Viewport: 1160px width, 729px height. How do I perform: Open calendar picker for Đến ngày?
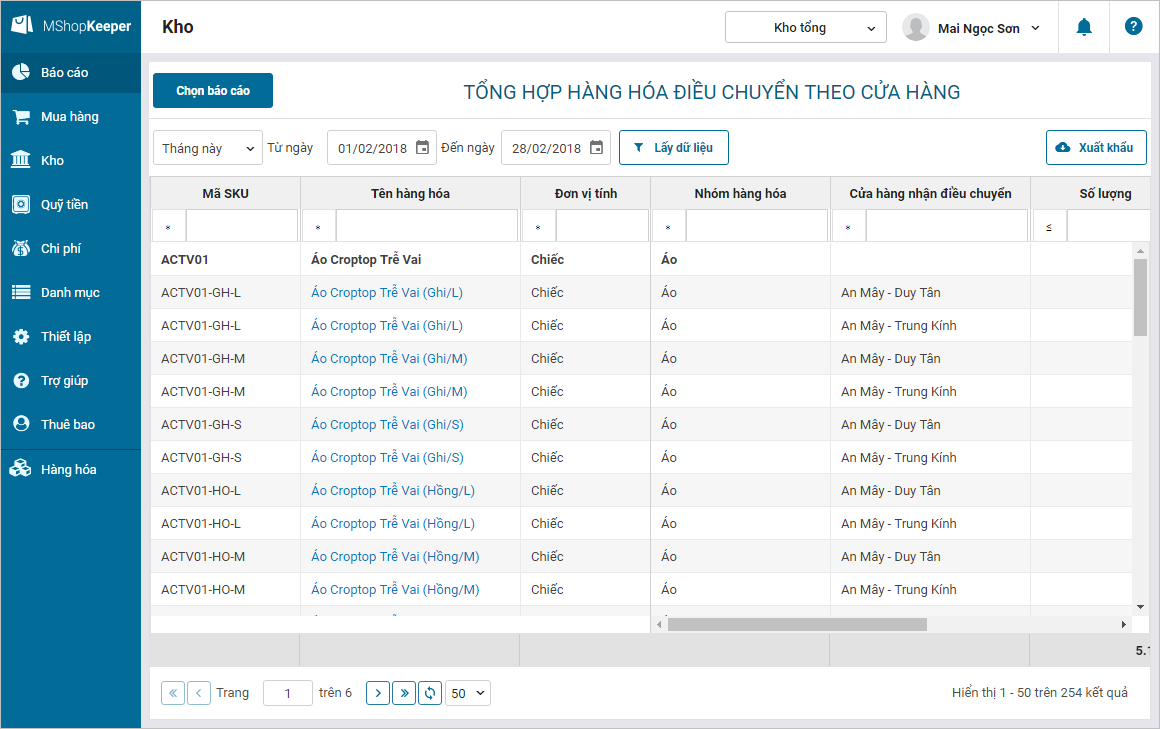click(596, 148)
